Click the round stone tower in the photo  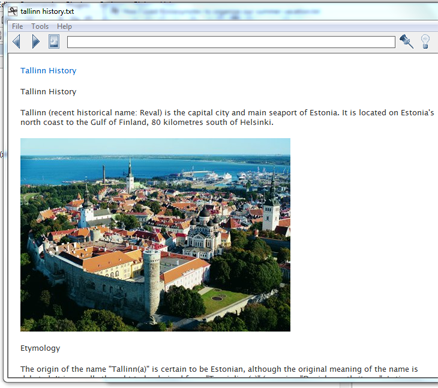point(152,283)
